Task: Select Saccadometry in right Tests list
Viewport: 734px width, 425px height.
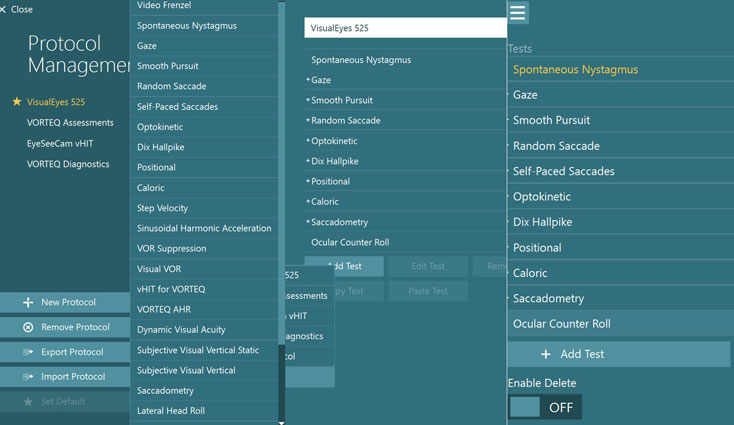Action: click(x=621, y=299)
